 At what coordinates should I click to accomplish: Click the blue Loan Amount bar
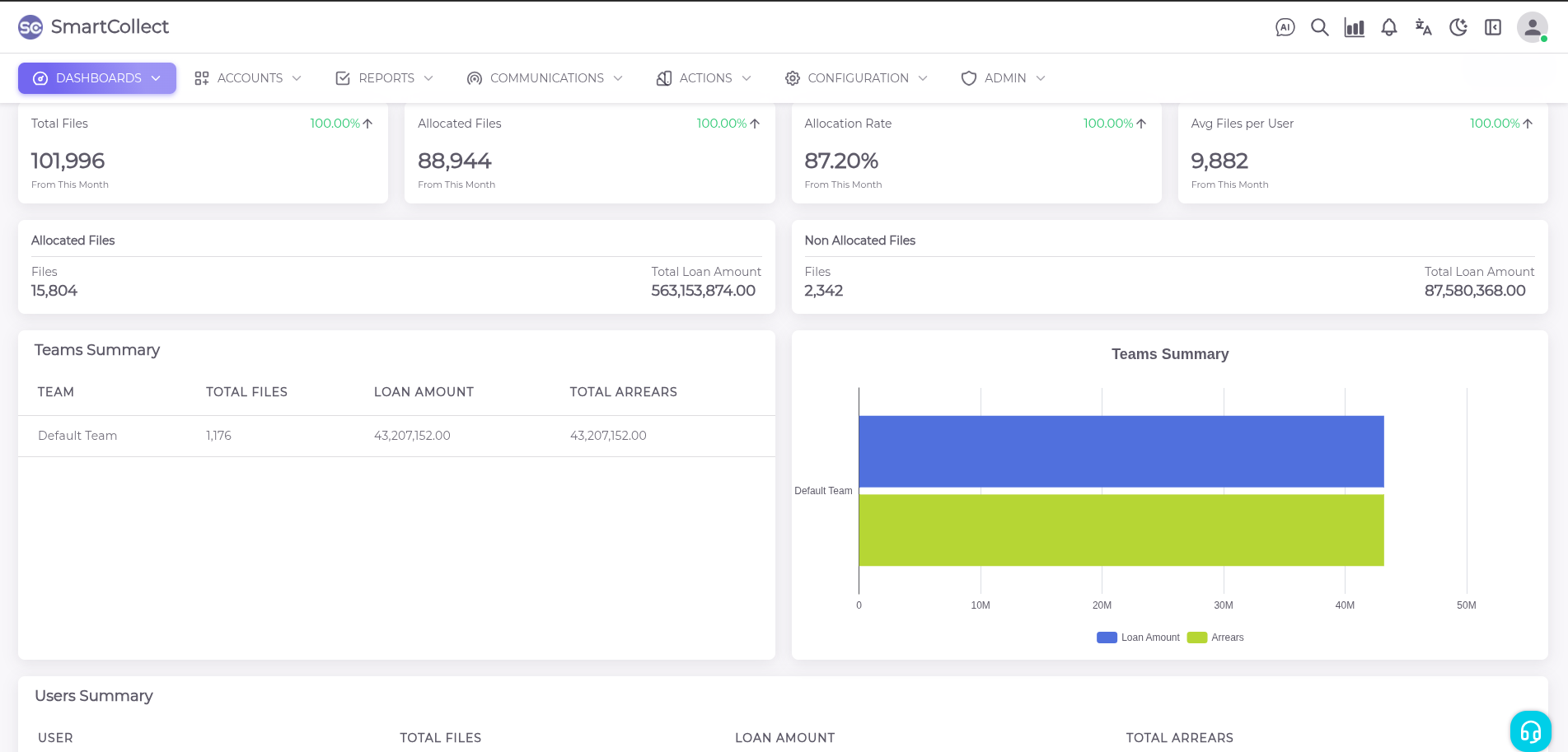1121,451
